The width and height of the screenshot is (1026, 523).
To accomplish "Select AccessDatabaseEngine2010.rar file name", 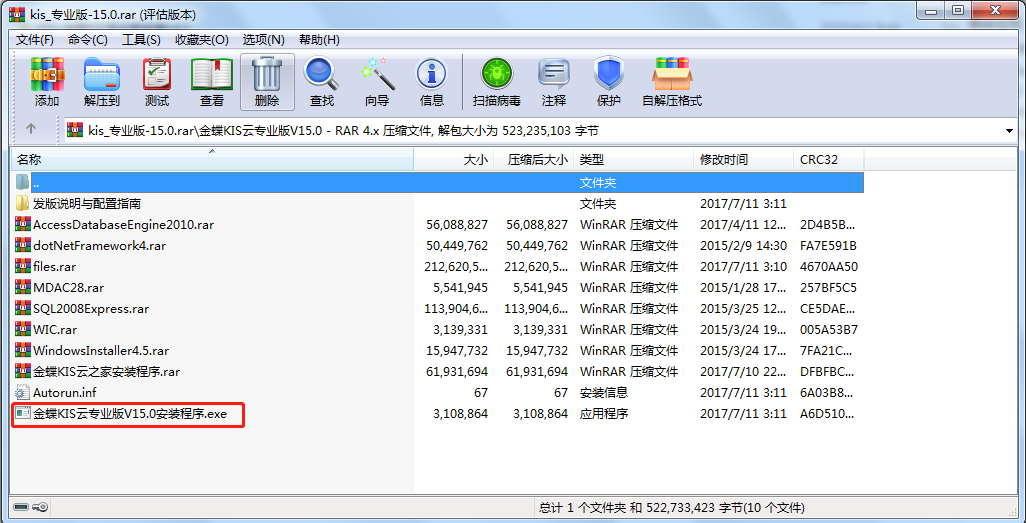I will click(124, 225).
